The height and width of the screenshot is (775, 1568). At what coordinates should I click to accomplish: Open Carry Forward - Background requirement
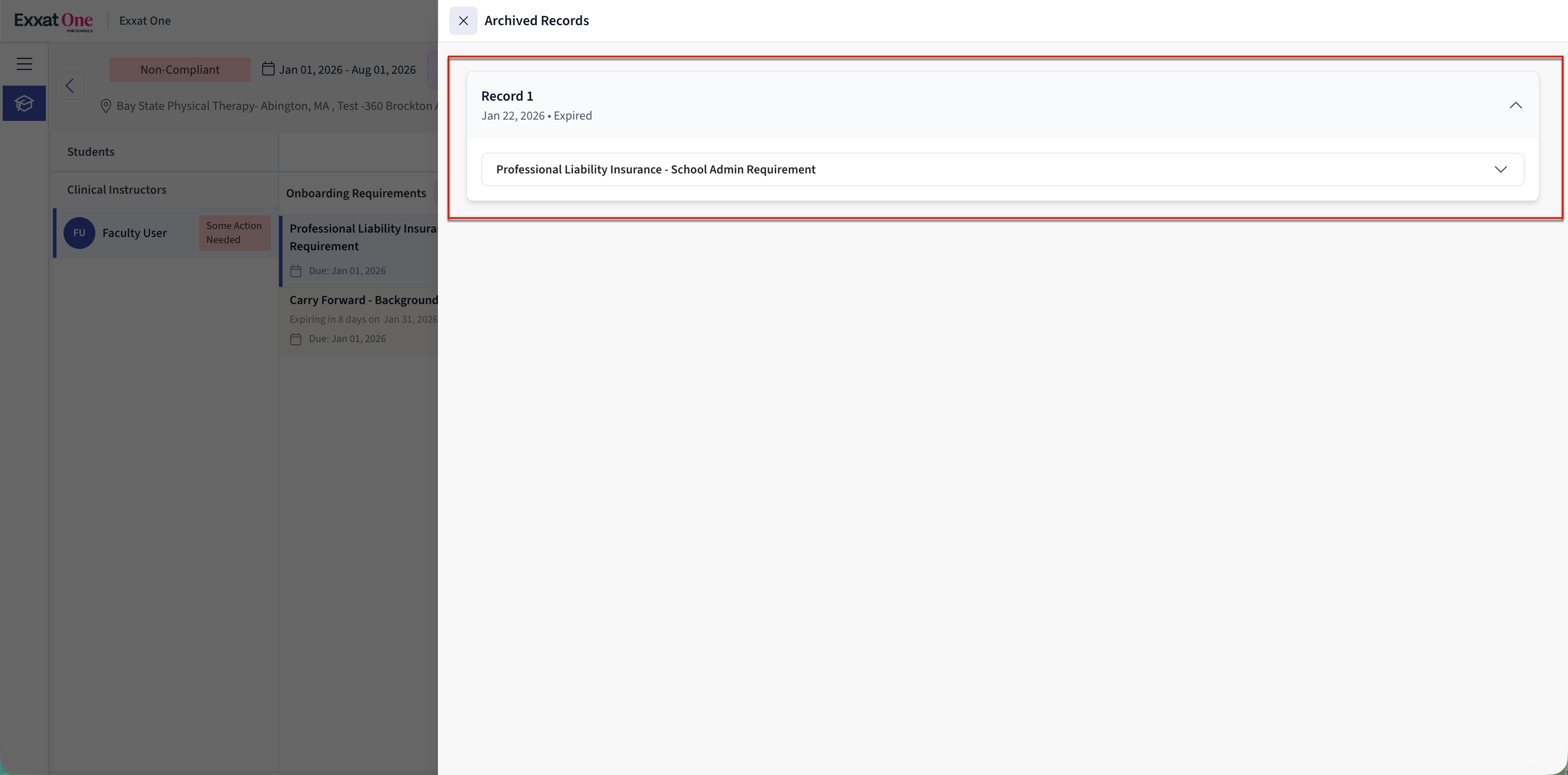coord(363,300)
